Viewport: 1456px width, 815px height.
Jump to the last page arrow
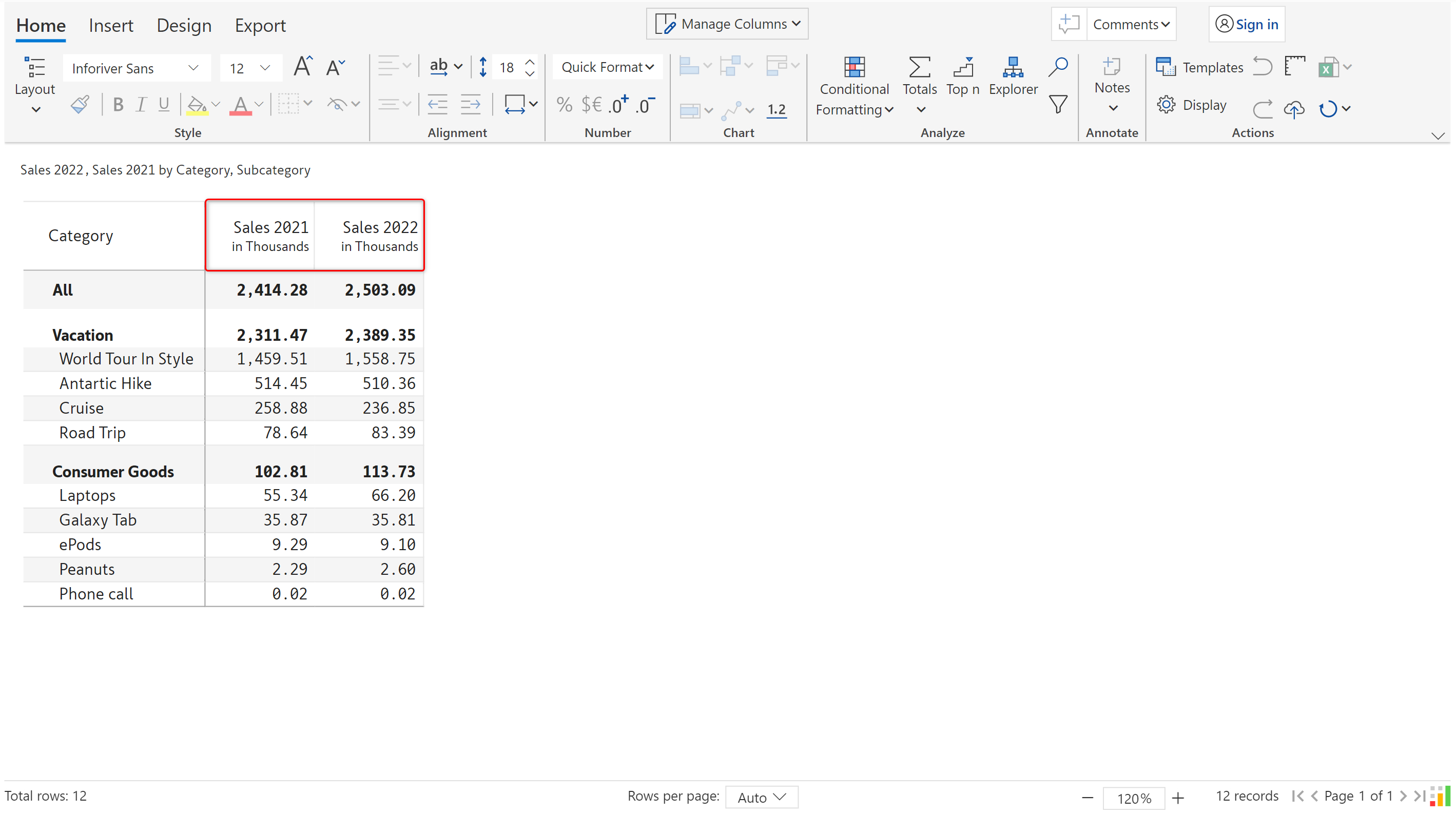tap(1419, 797)
